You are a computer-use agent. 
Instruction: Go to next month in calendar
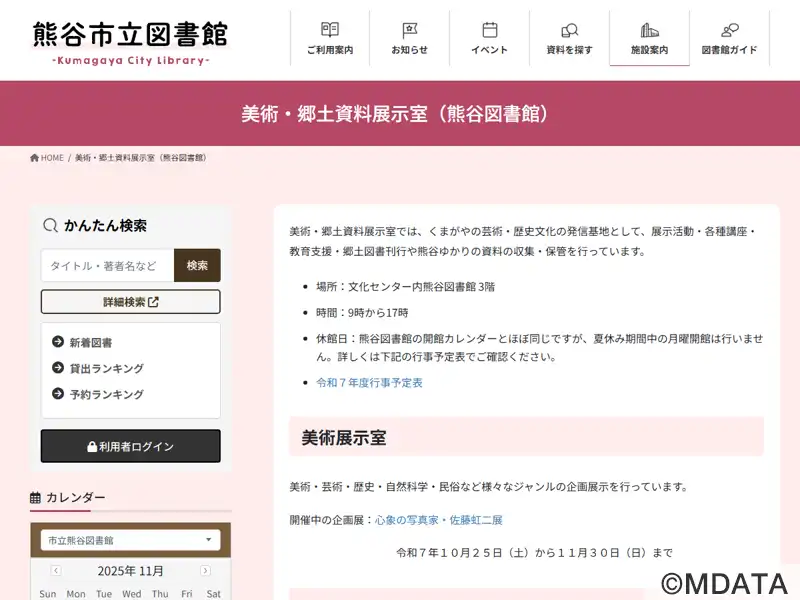(x=205, y=571)
